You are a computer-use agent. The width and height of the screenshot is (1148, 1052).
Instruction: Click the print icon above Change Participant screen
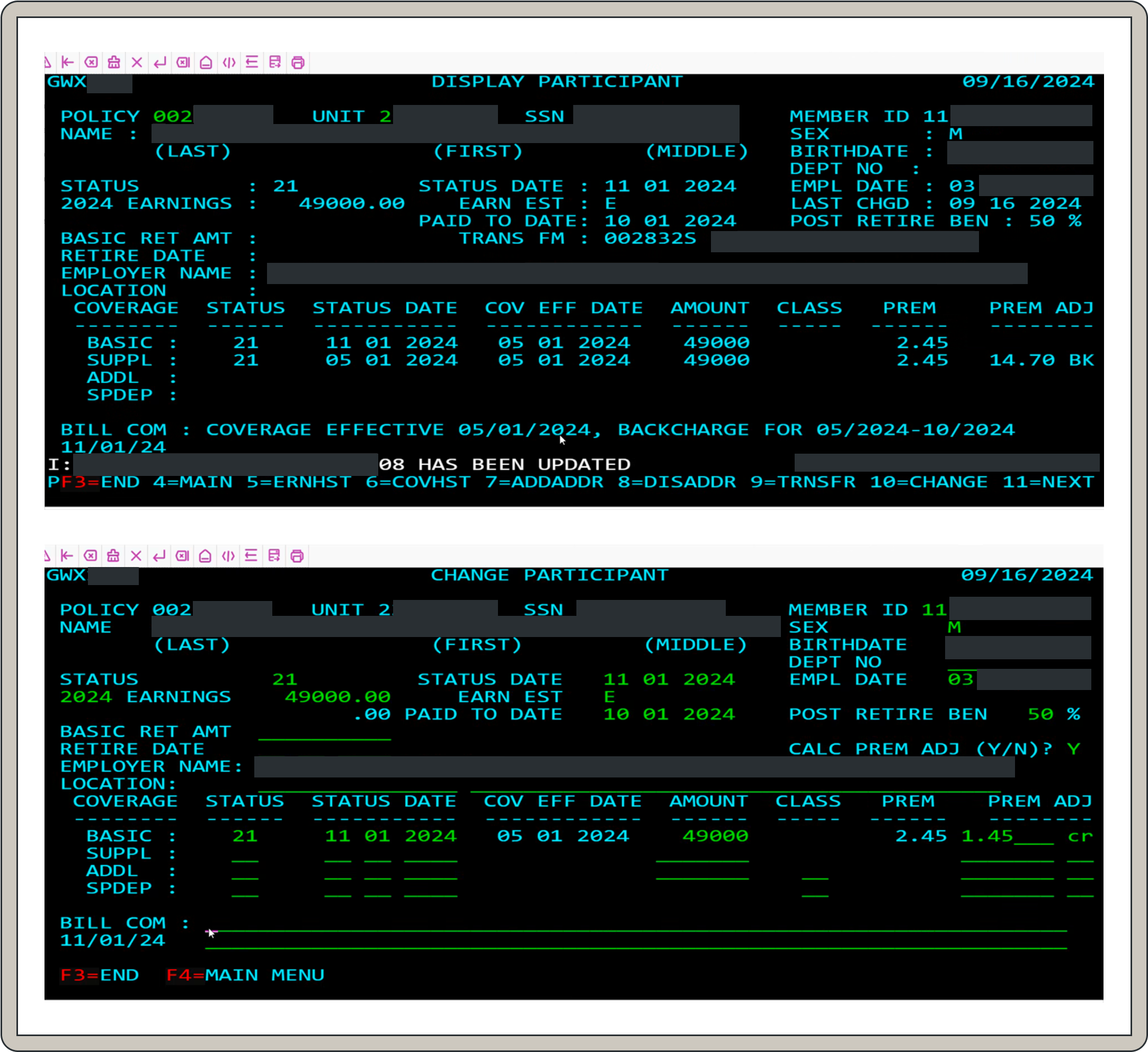point(297,556)
